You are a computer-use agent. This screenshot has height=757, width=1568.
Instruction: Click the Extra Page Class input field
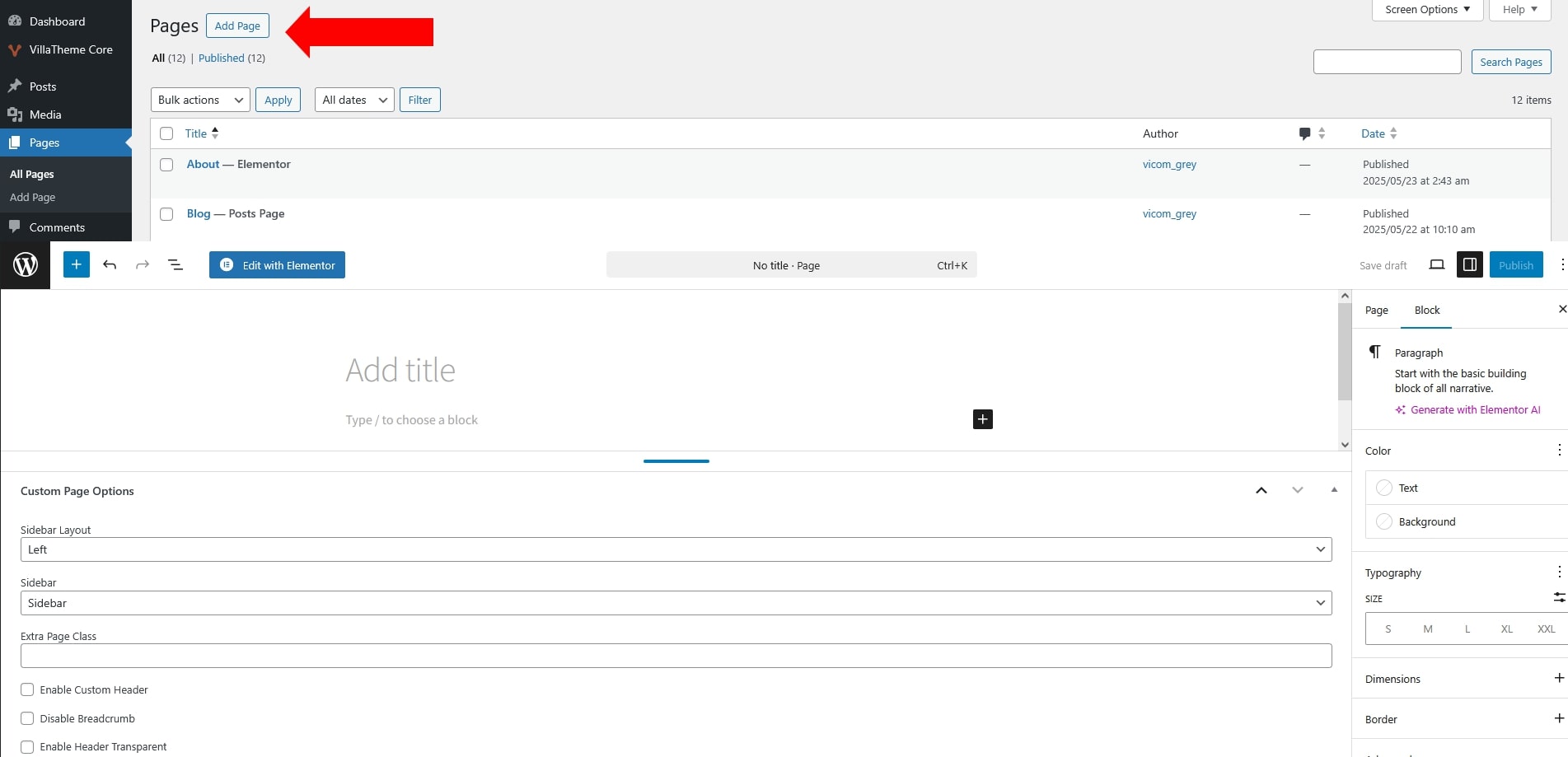coord(676,656)
